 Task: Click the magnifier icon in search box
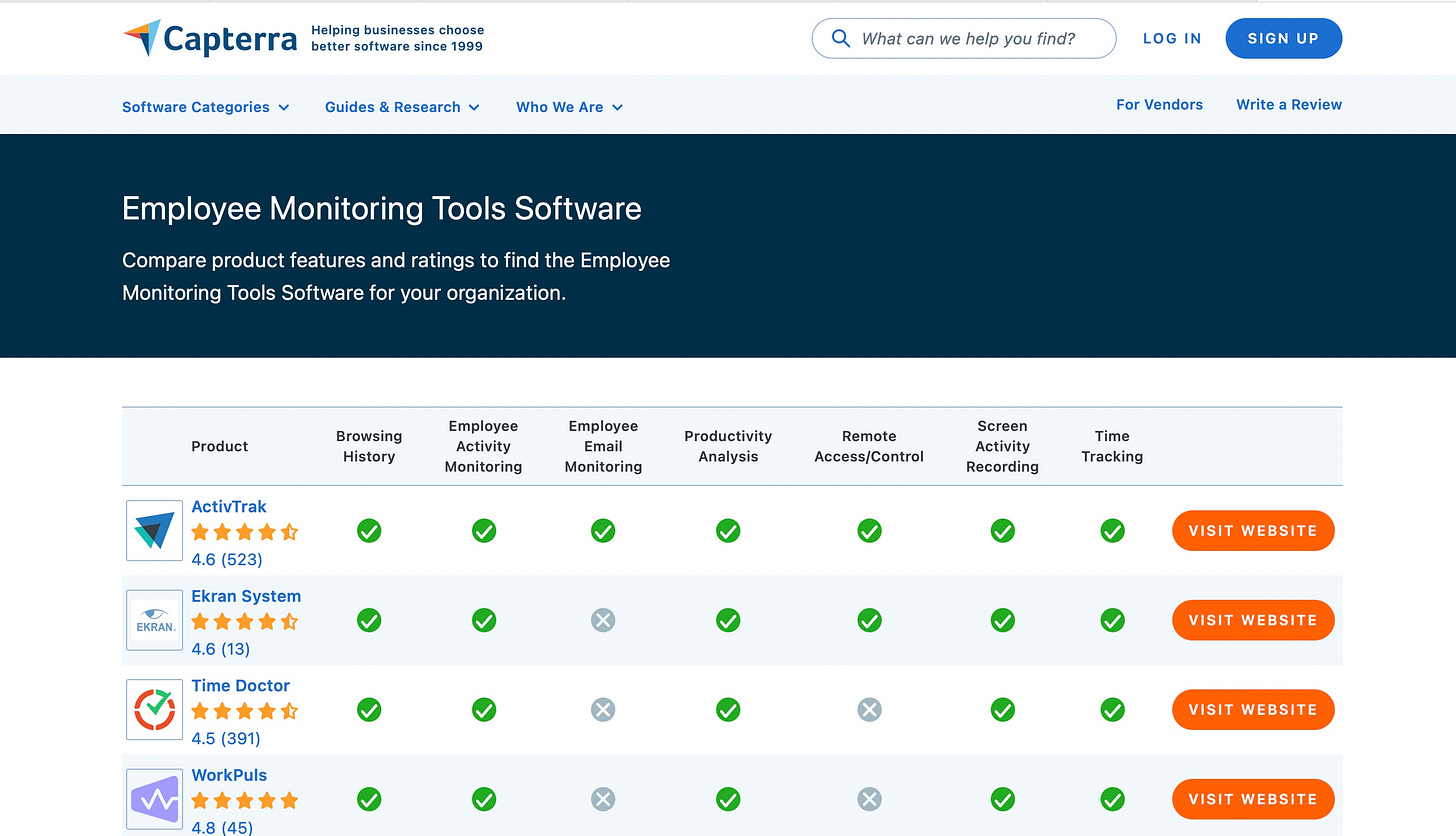(842, 39)
